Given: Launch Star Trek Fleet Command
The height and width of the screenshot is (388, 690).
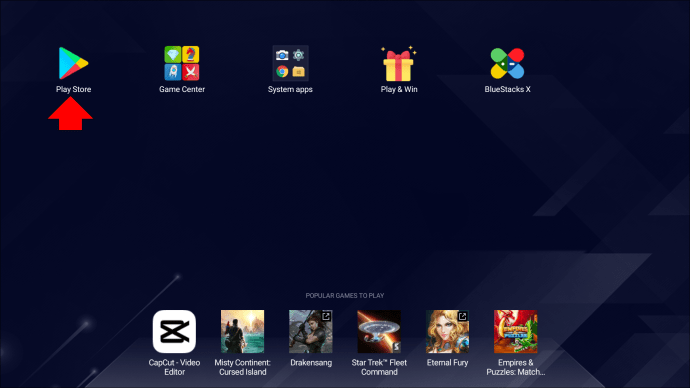Looking at the screenshot, I should (379, 331).
